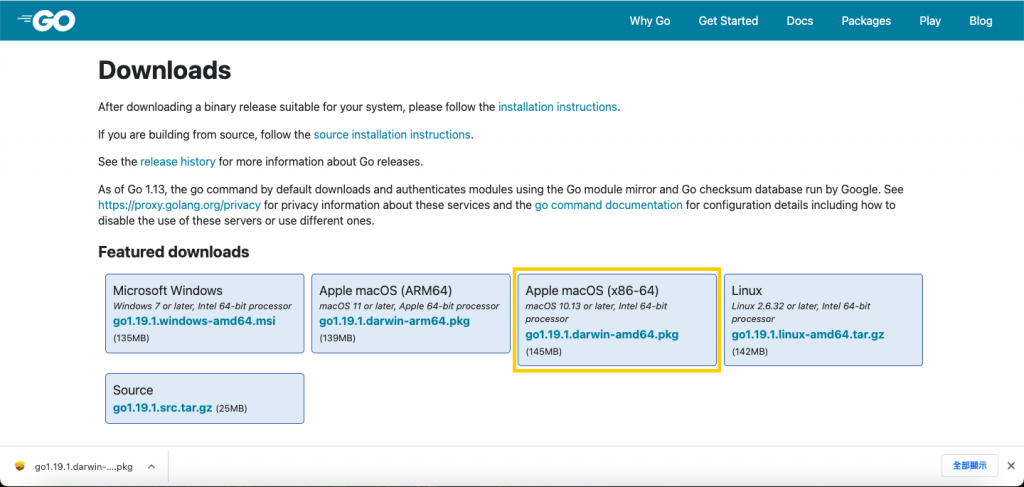This screenshot has height=487, width=1024.
Task: Click the Featured downloads heading
Action: [x=174, y=252]
